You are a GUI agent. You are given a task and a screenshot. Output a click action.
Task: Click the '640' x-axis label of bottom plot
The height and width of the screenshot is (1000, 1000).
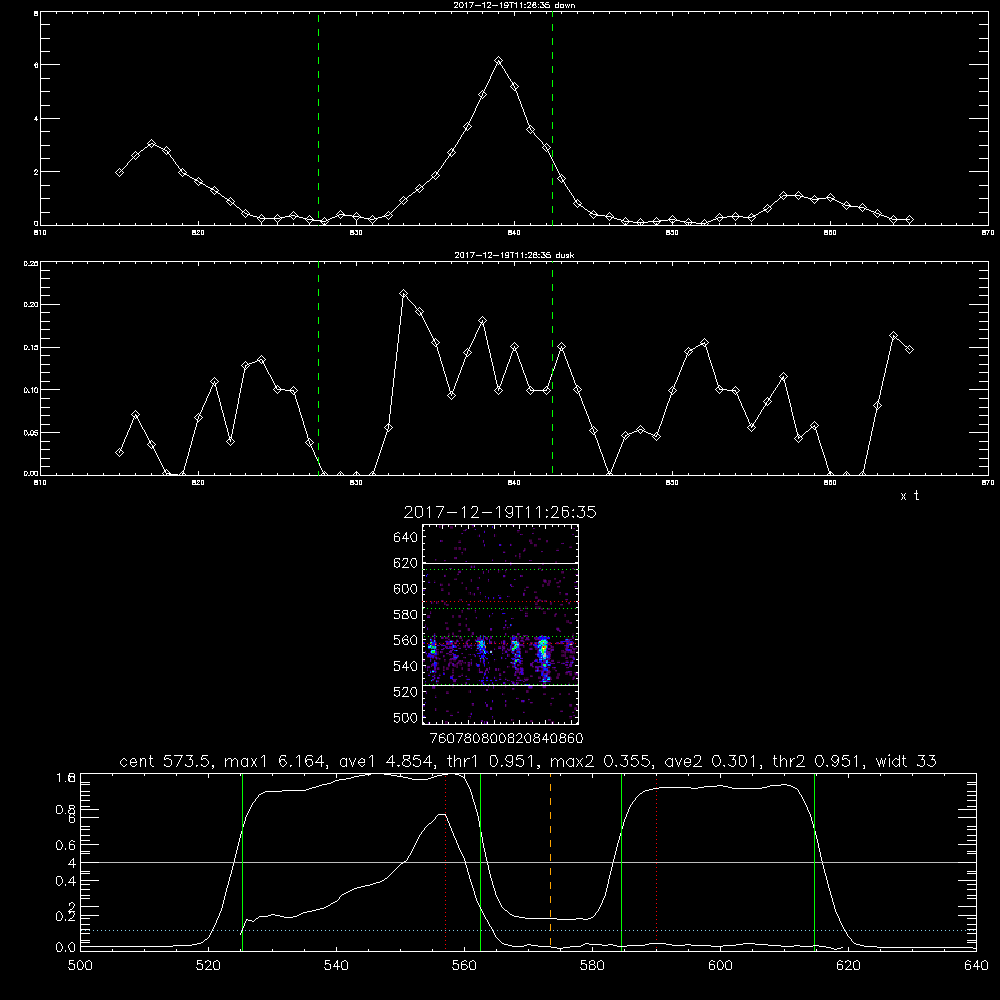tap(976, 965)
